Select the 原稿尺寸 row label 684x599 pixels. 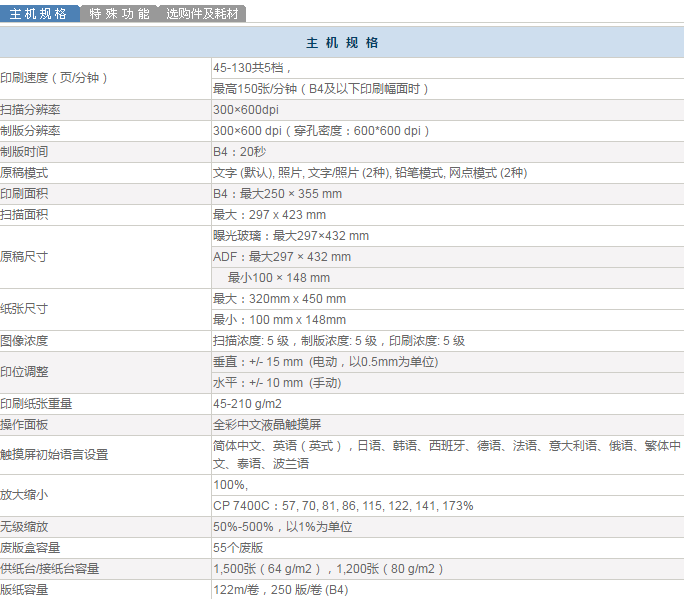click(24, 257)
